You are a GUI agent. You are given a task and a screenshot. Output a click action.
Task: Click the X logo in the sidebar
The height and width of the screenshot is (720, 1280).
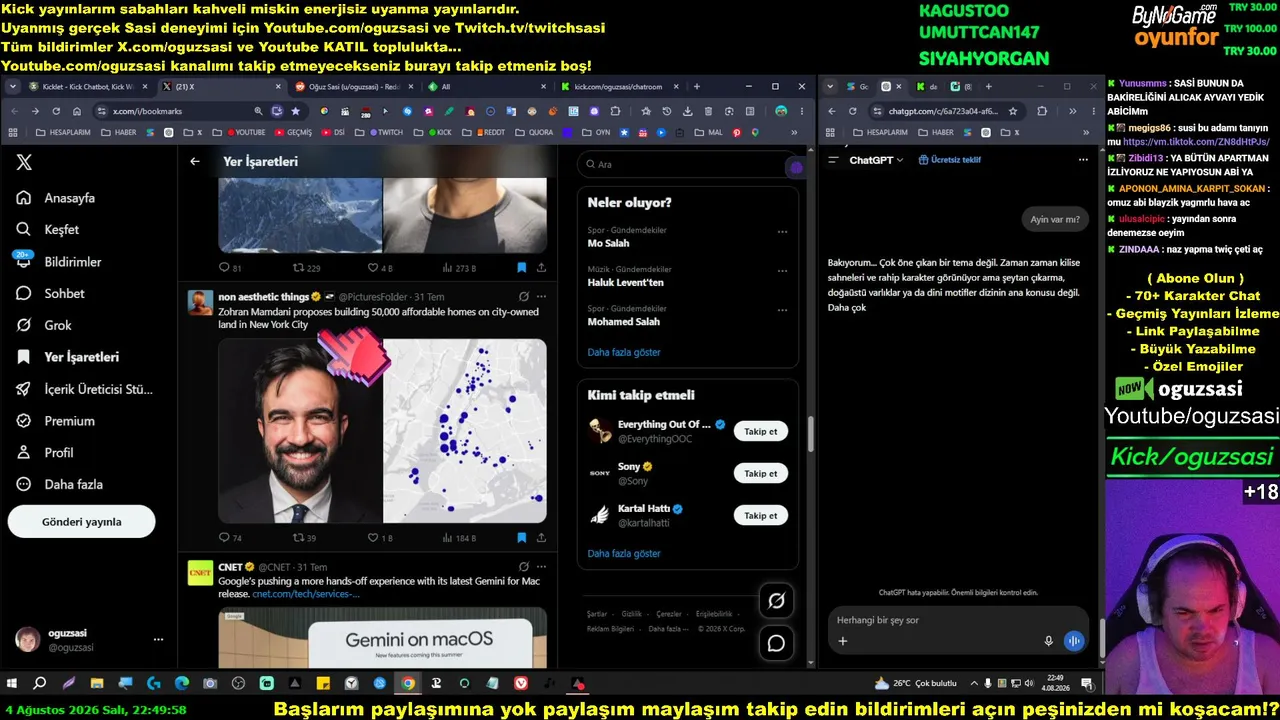(x=24, y=163)
